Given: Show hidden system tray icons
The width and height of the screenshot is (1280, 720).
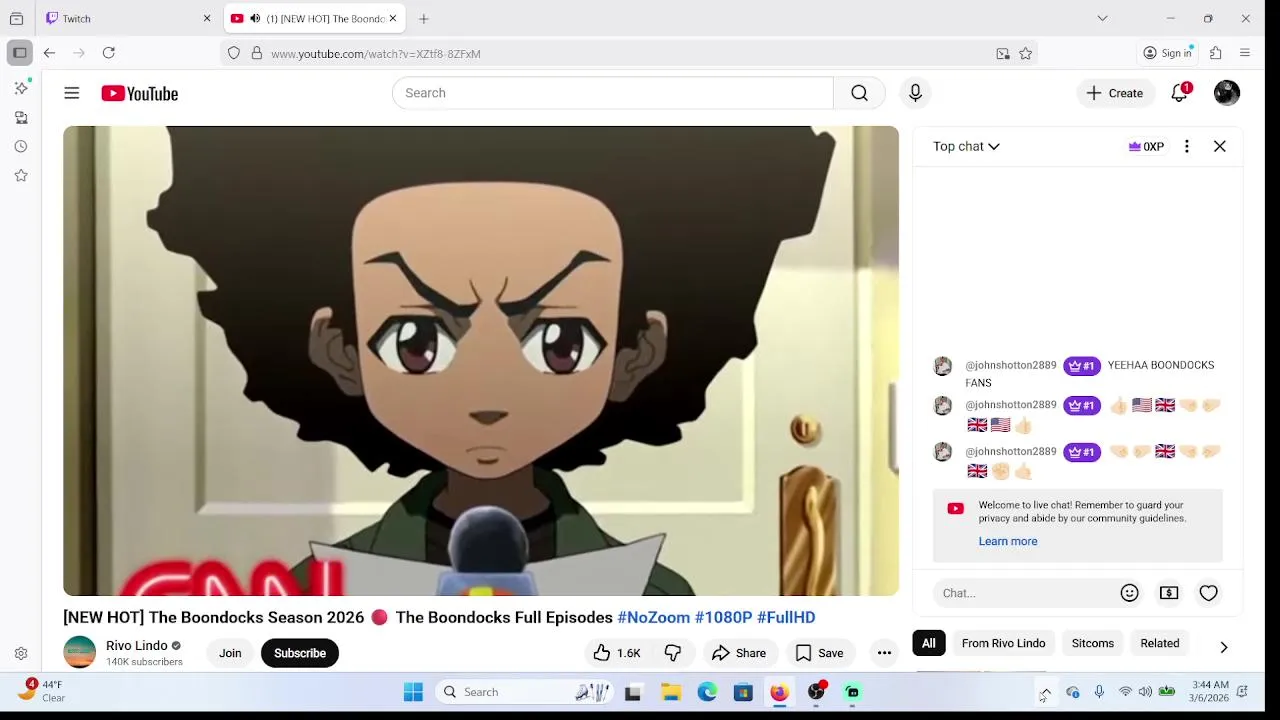Looking at the screenshot, I should (x=1045, y=692).
